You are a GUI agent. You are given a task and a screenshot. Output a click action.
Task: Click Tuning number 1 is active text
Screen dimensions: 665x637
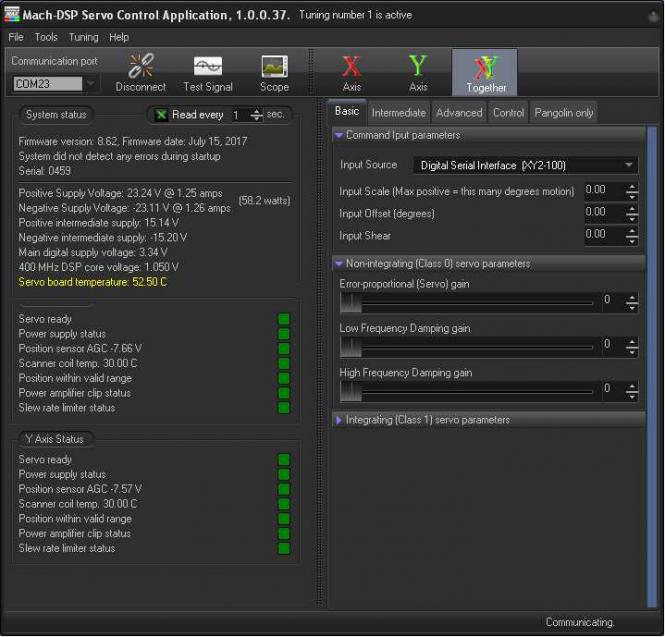355,15
